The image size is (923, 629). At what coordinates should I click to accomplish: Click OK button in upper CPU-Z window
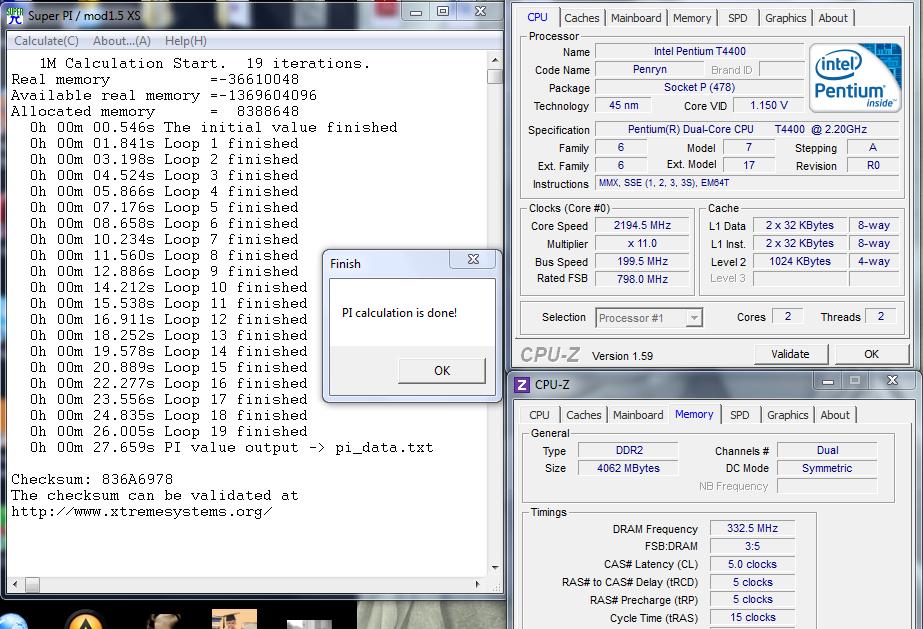pos(871,354)
